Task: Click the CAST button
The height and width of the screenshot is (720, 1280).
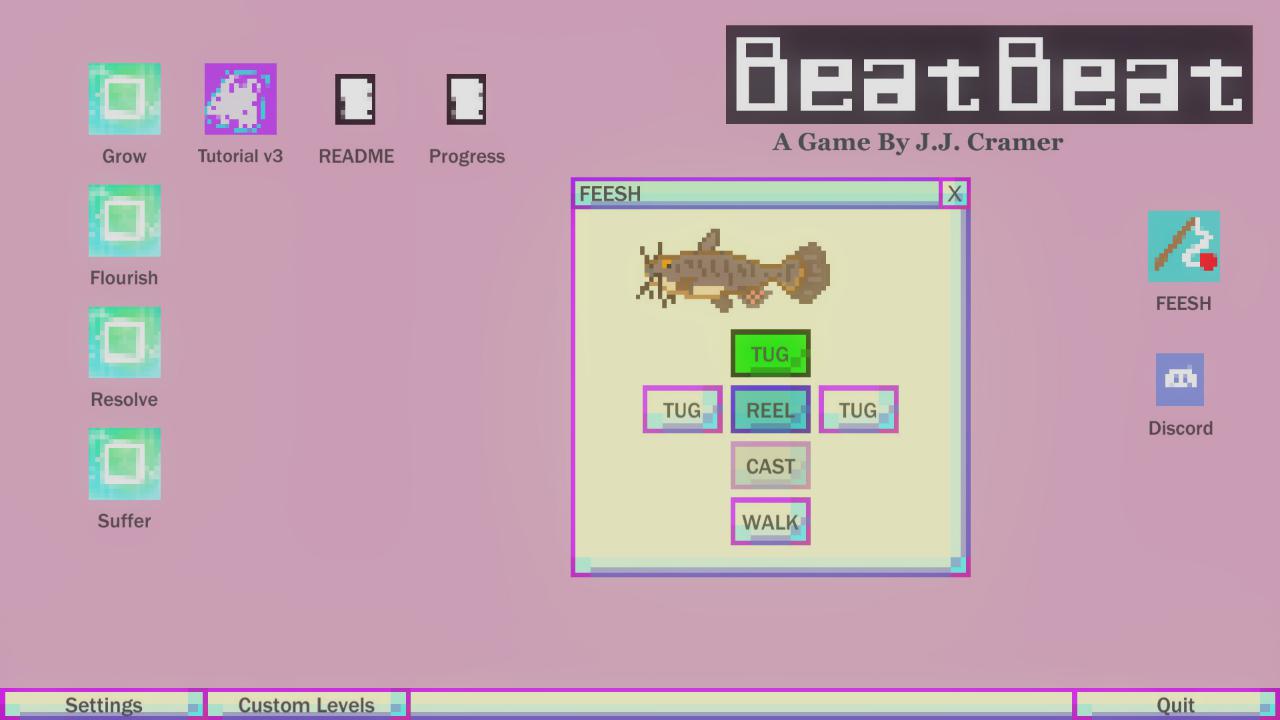Action: pyautogui.click(x=770, y=466)
